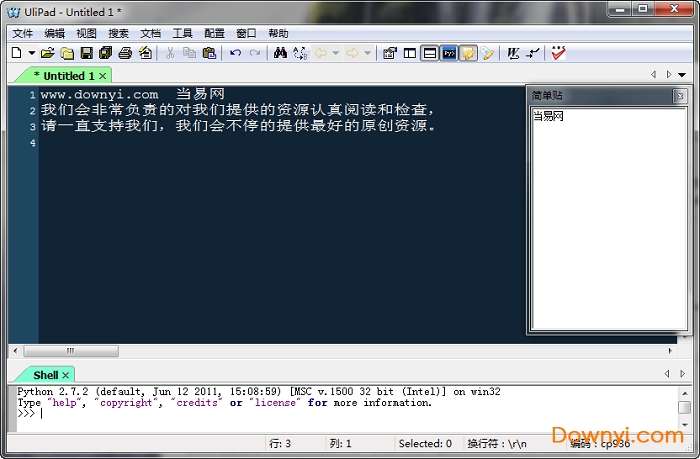This screenshot has width=700, height=459.
Task: Open the editor tab list dropdown
Action: [682, 75]
